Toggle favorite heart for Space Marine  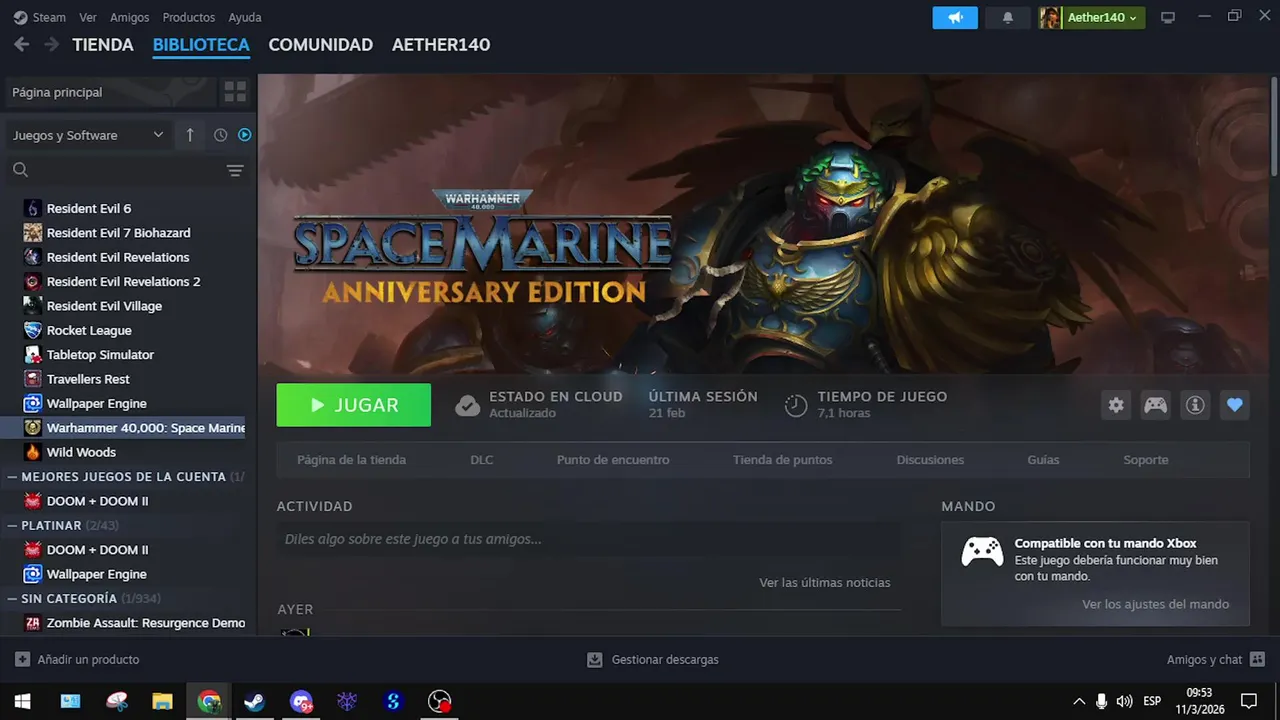coord(1234,405)
